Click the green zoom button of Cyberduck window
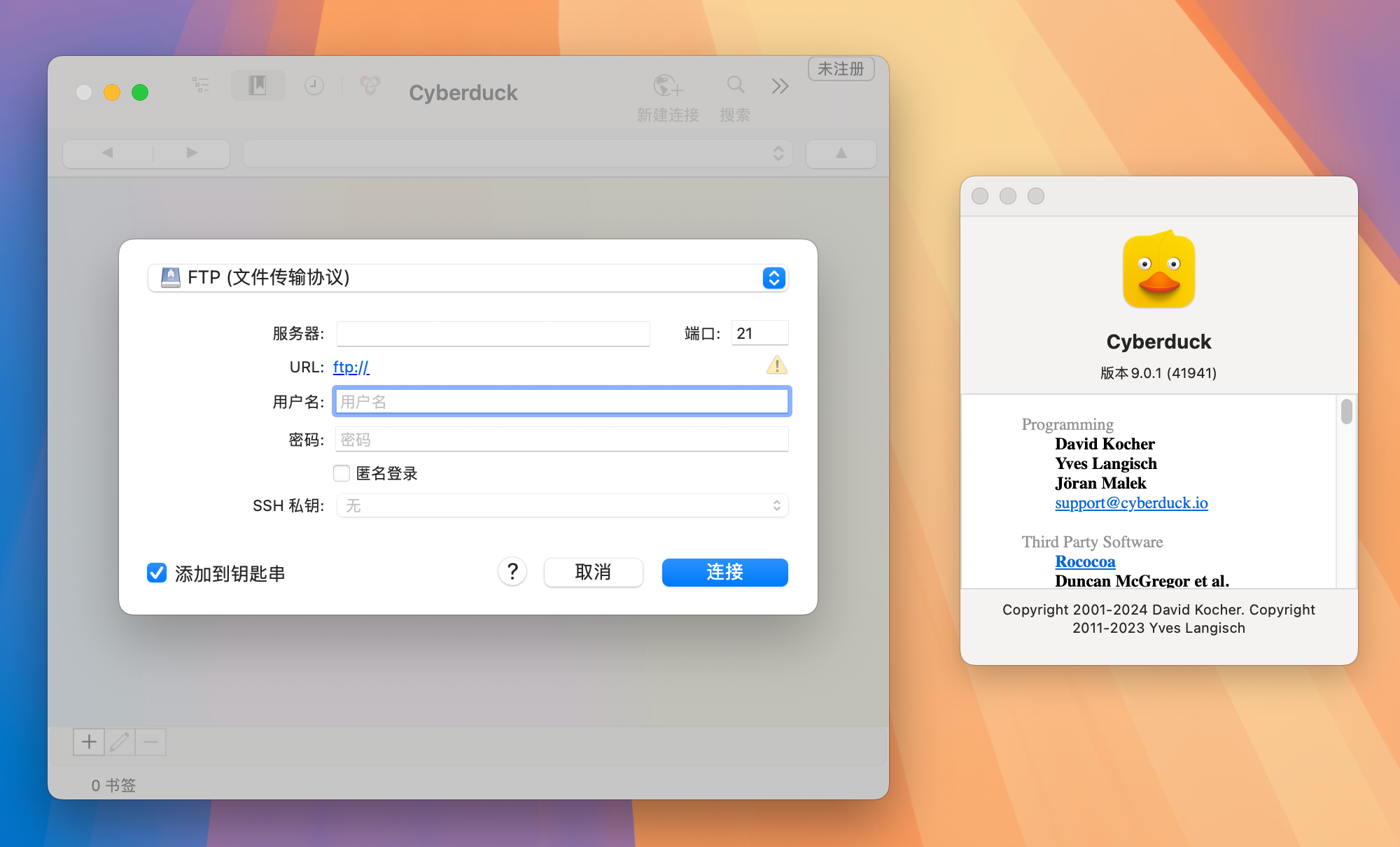Image resolution: width=1400 pixels, height=847 pixels. pyautogui.click(x=140, y=92)
